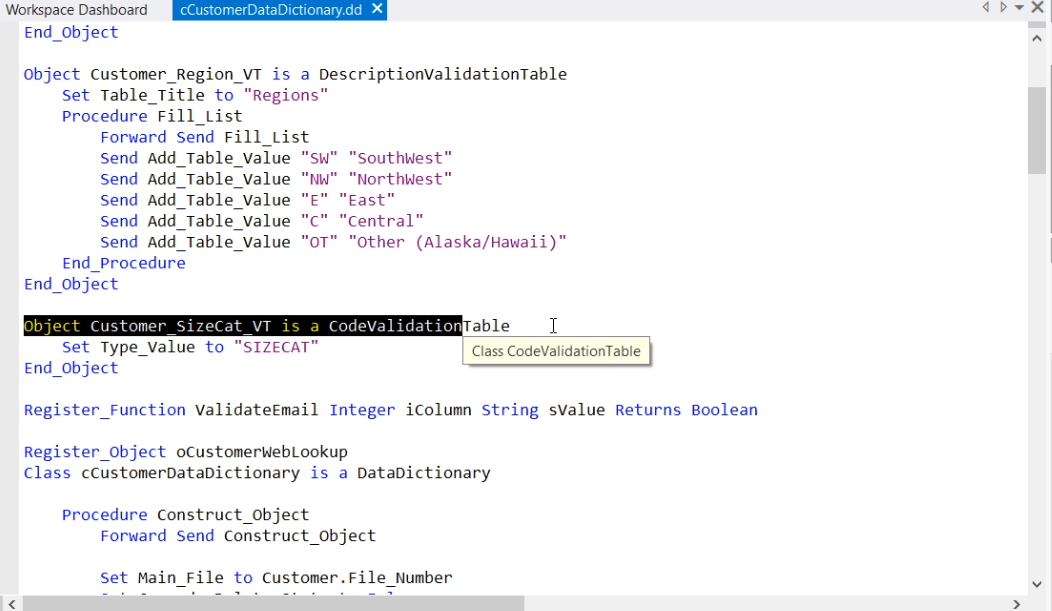Image resolution: width=1052 pixels, height=611 pixels.
Task: Click the horizontal scrollbar left arrow
Action: point(9,603)
